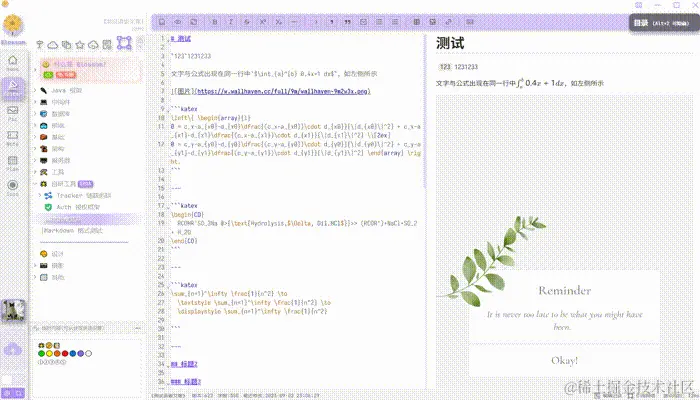Viewport: 700px width, 400px height.
Task: Select the yellow color circle
Action: [50, 354]
